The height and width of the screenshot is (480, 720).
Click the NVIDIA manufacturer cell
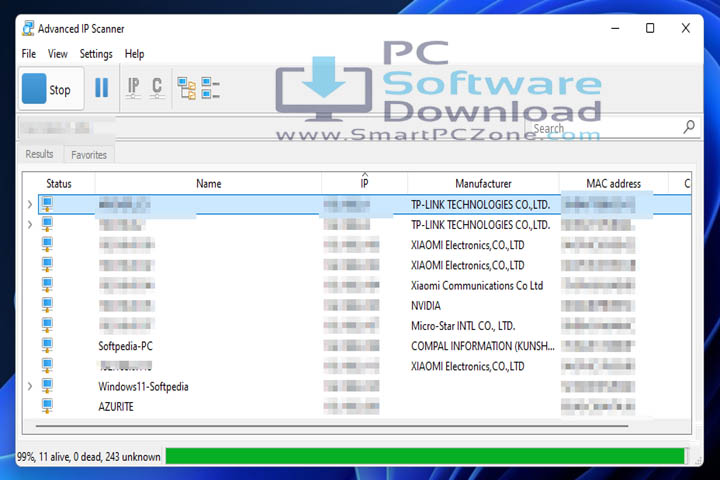pyautogui.click(x=426, y=305)
